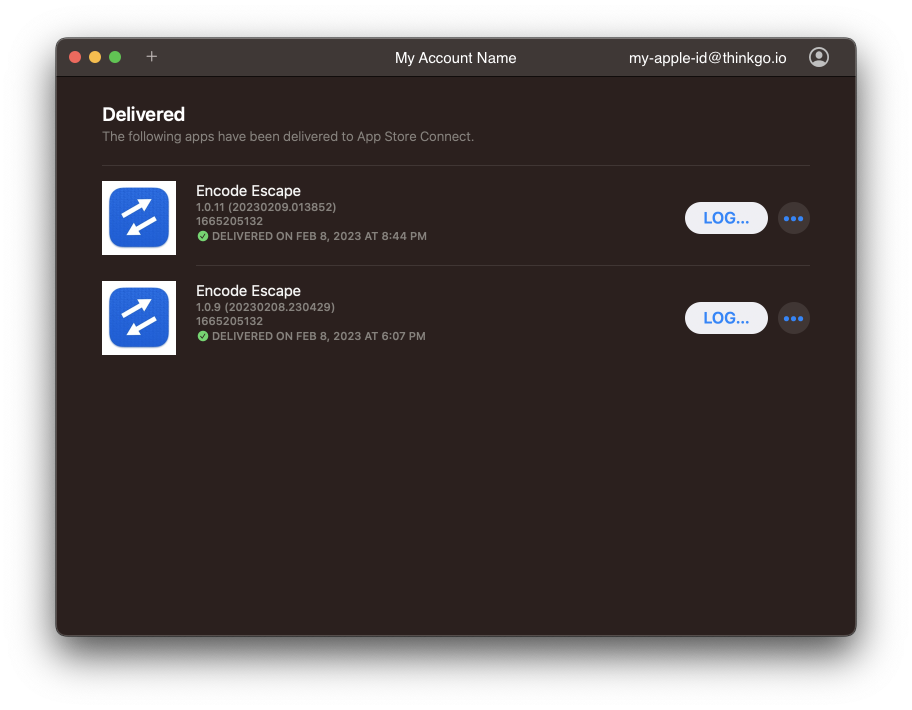Screen dimensions: 912x710
Task: Click the Encode Escape 1.0.9 app icon
Action: (139, 318)
